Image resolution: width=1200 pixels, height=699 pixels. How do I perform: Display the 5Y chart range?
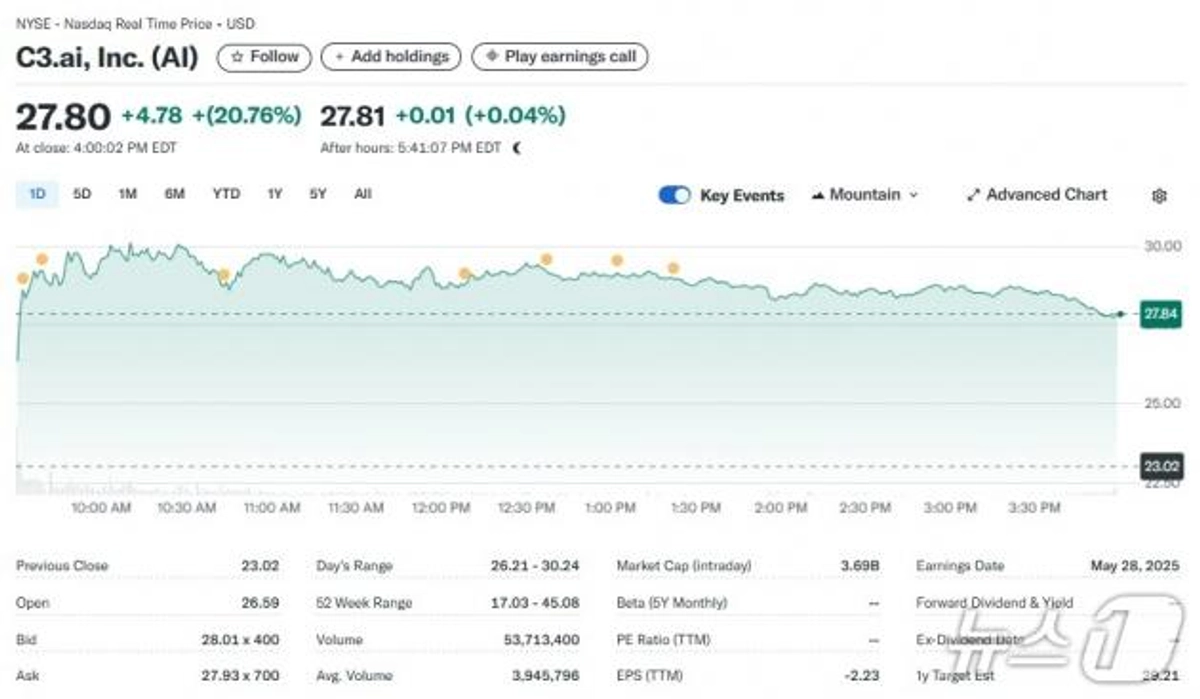coord(317,194)
